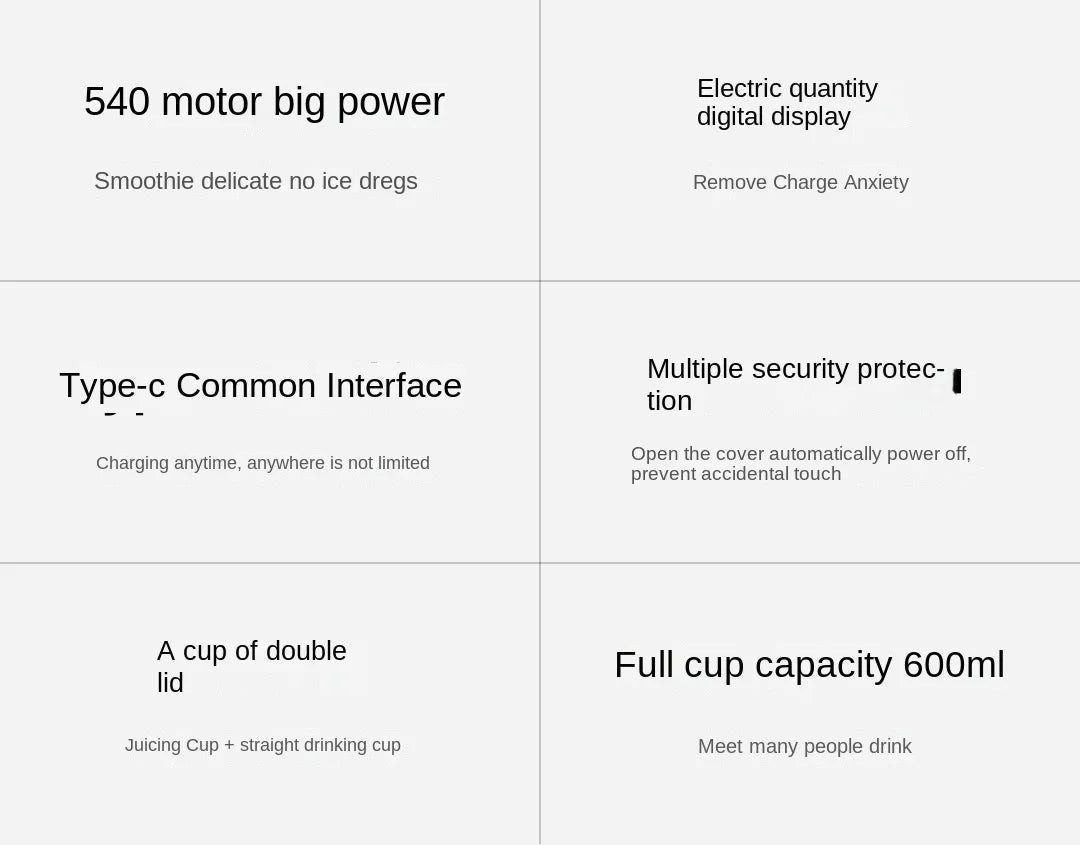1080x845 pixels.
Task: Click the horizontal divider above "Full cup capacity"
Action: pos(810,563)
